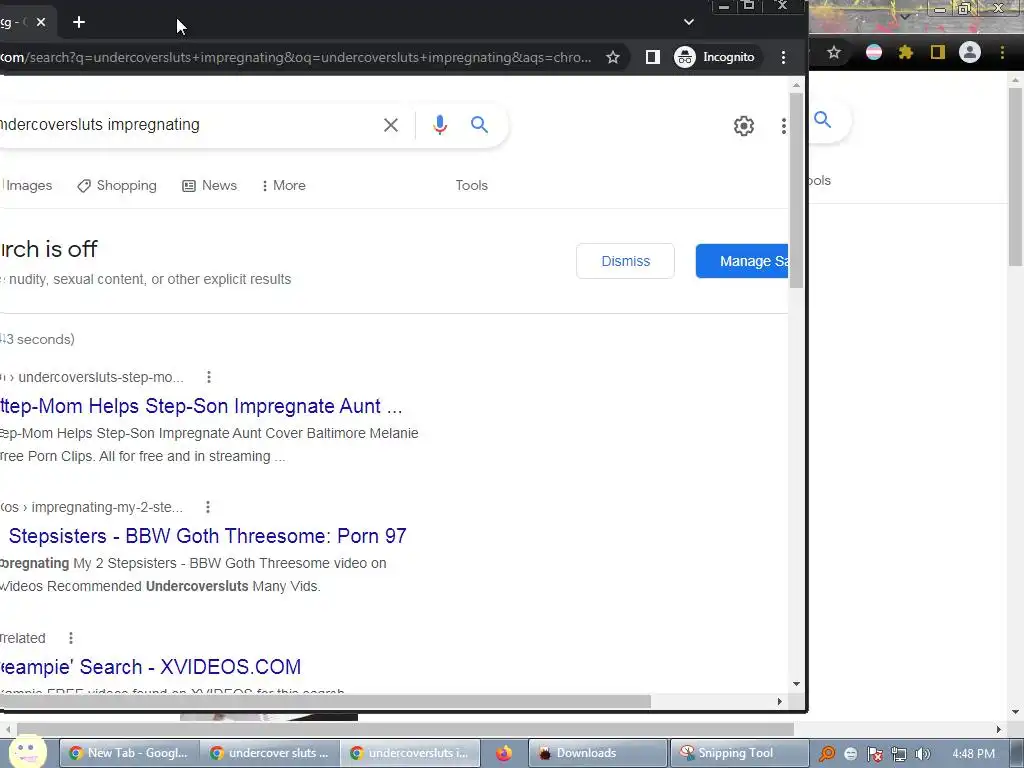Switch to the News results tab
Screen dimensions: 1024x768
click(x=210, y=185)
